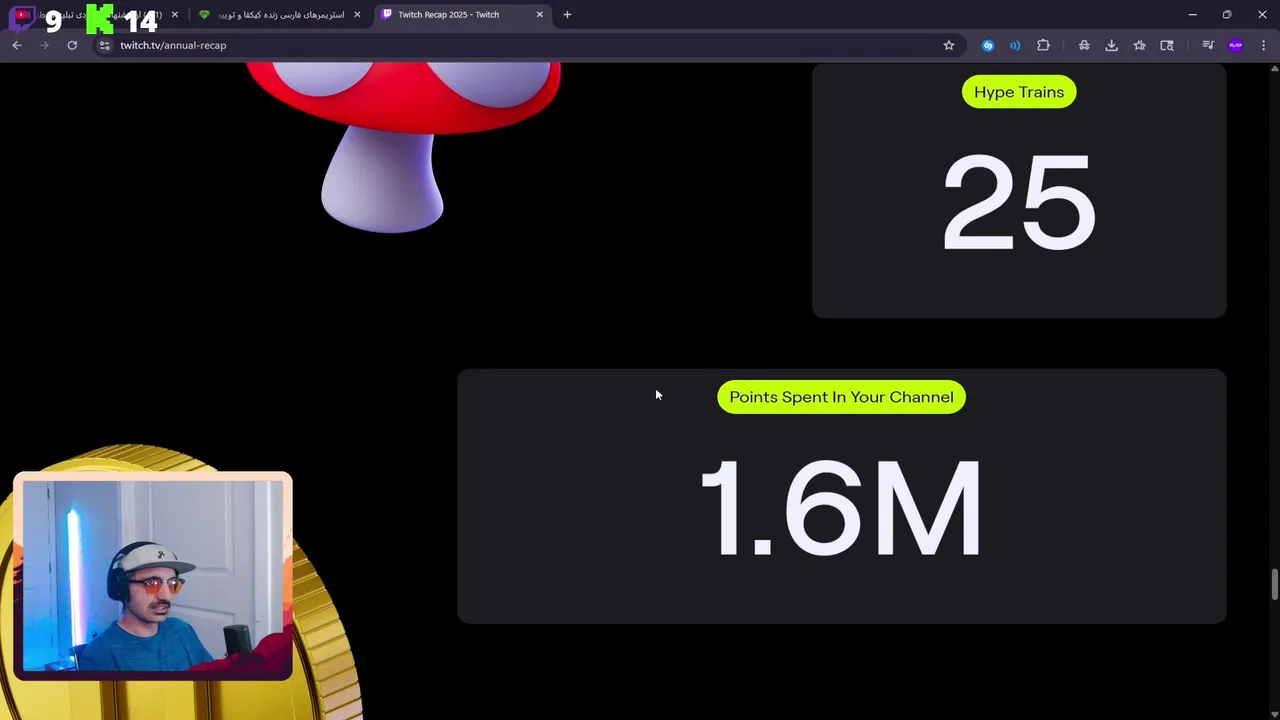Open the bookmarks star-list icon
1280x720 pixels.
[x=1139, y=45]
